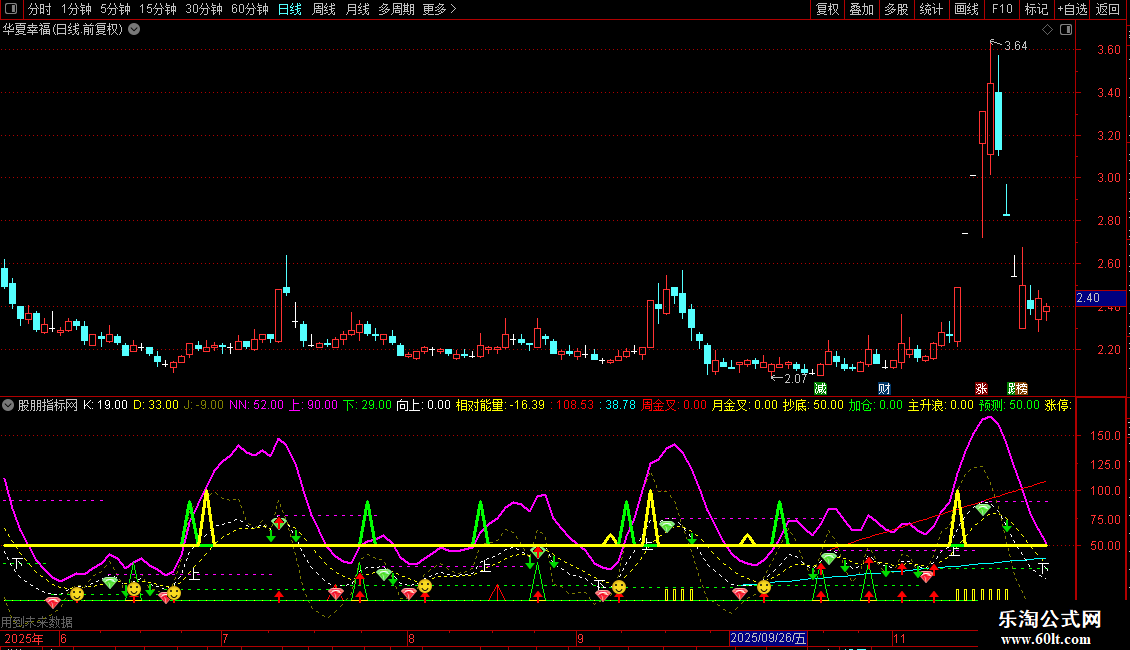1130x650 pixels.
Task: Click the window split icon in chart header
Action: click(x=1067, y=30)
